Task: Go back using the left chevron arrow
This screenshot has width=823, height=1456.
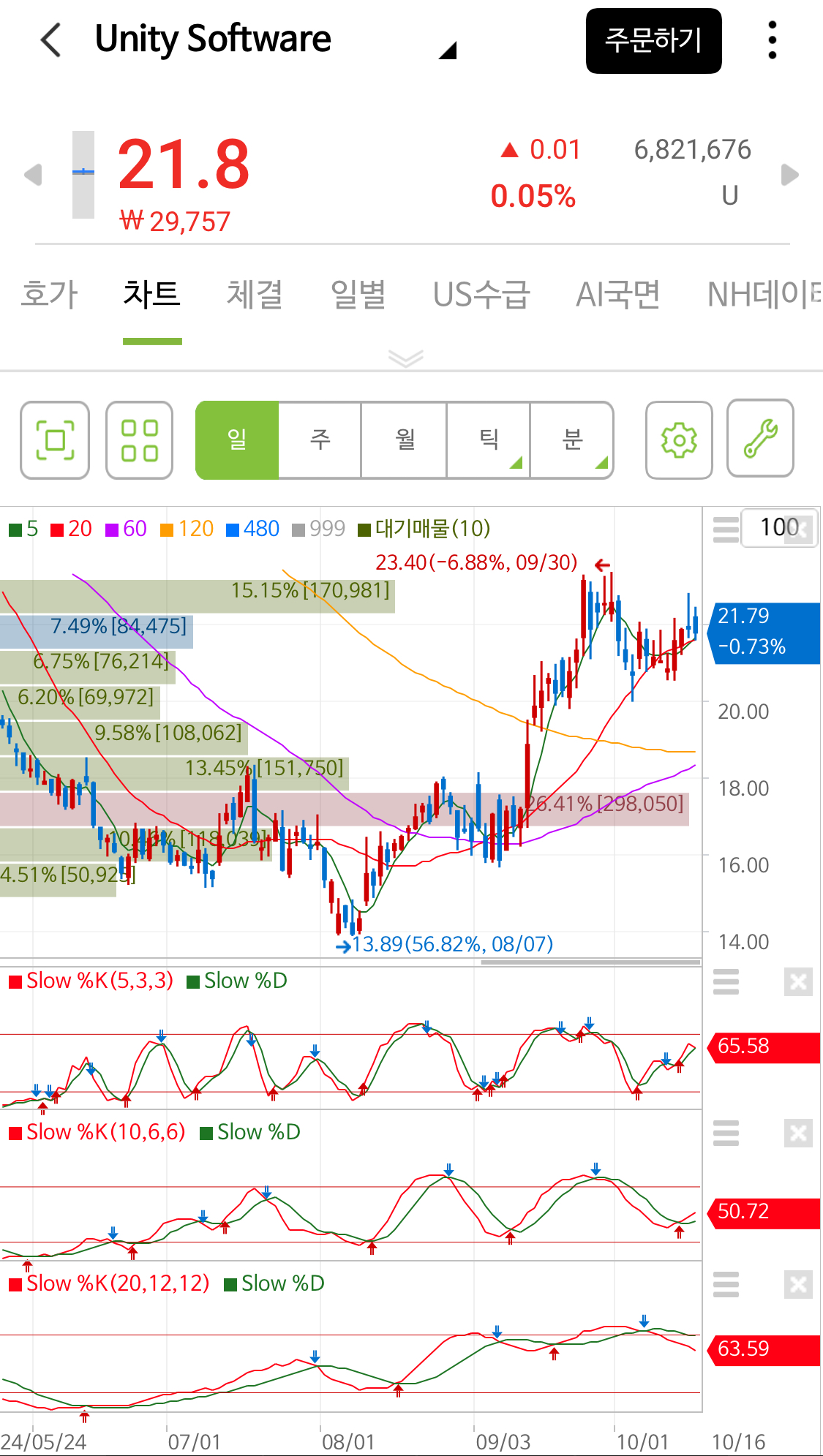Action: pos(50,39)
